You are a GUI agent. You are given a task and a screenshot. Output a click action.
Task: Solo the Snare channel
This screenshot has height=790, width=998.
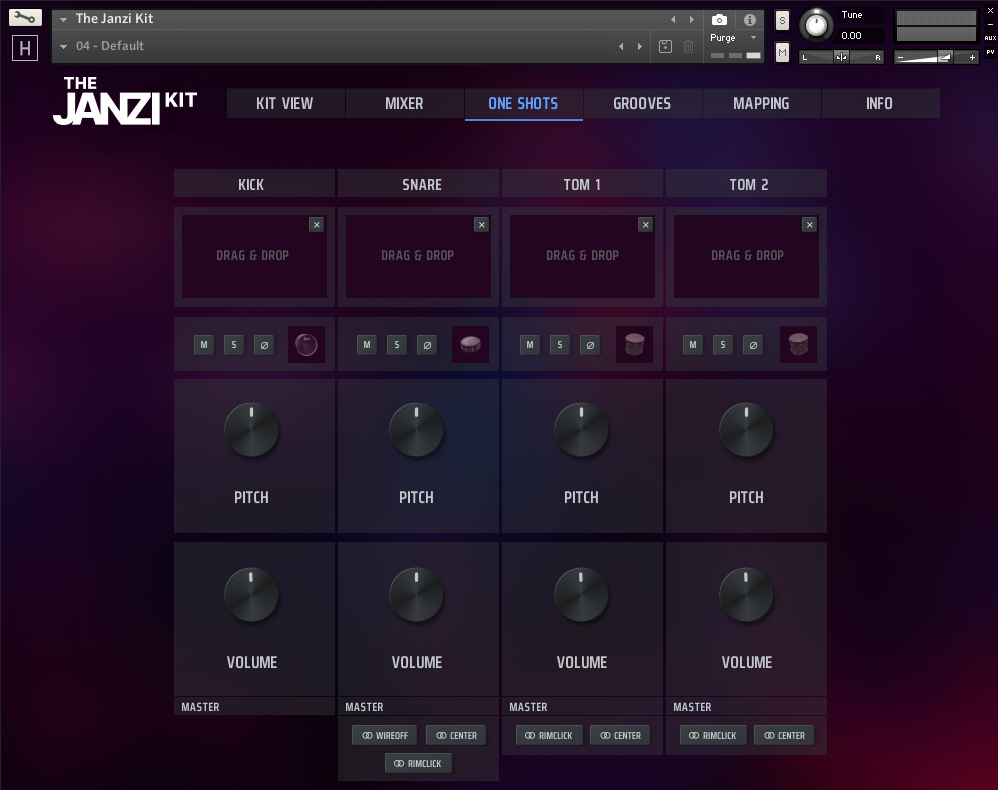(x=397, y=345)
